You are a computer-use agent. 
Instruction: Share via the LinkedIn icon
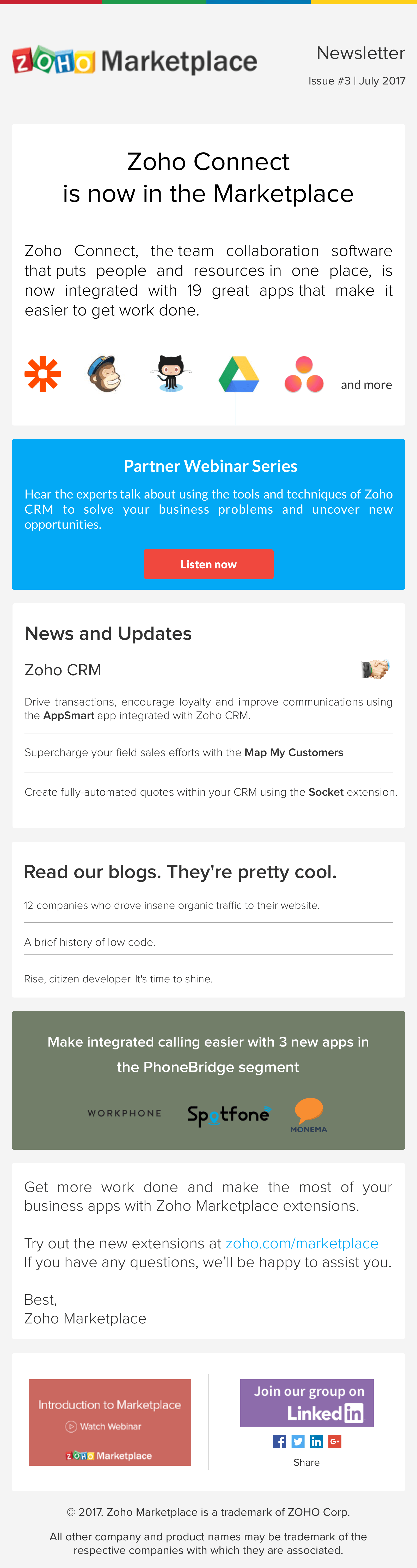pyautogui.click(x=317, y=1441)
